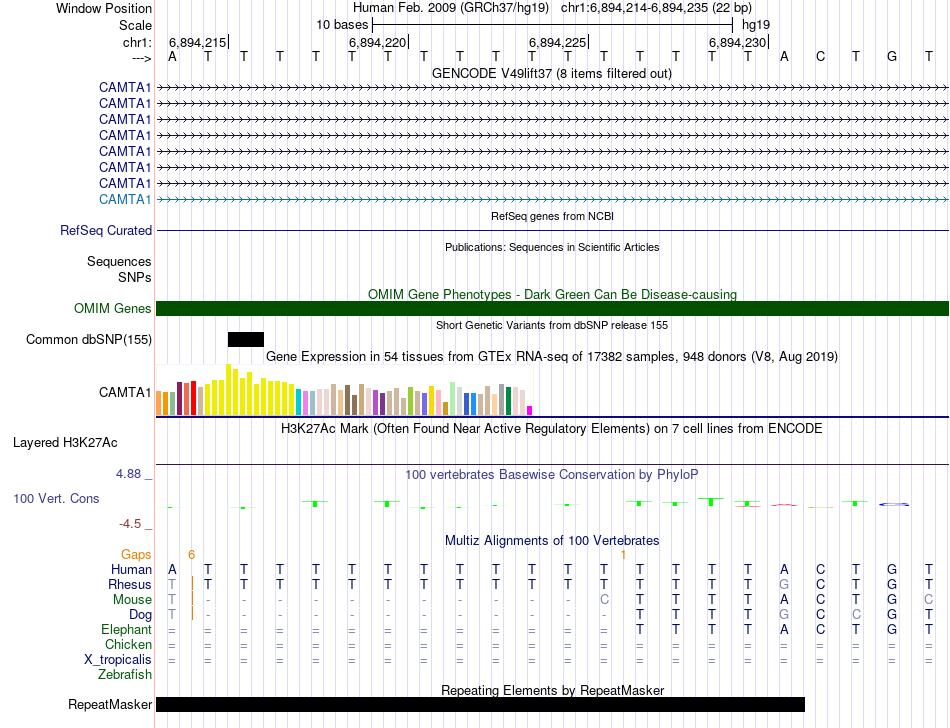The width and height of the screenshot is (950, 728).
Task: Click the '10 bases' scale bar label
Action: [x=342, y=25]
